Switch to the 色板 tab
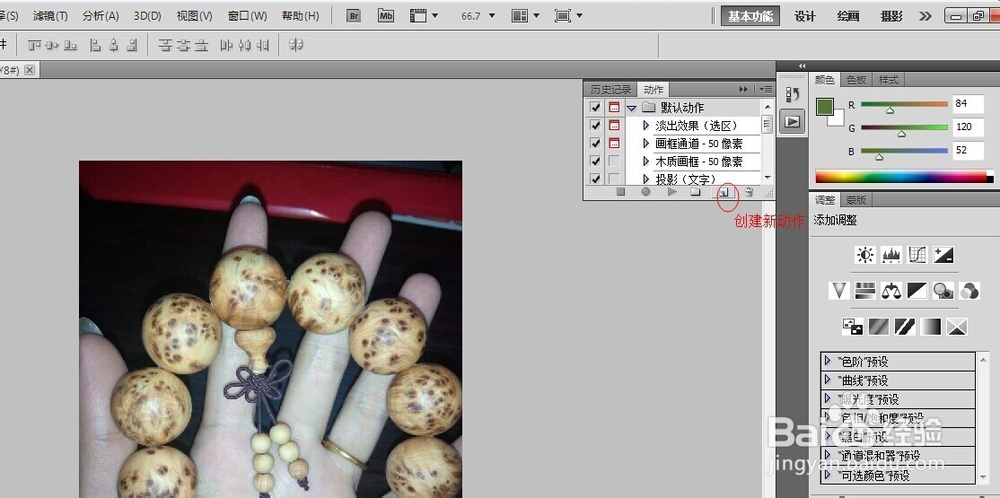1000x498 pixels. tap(856, 80)
